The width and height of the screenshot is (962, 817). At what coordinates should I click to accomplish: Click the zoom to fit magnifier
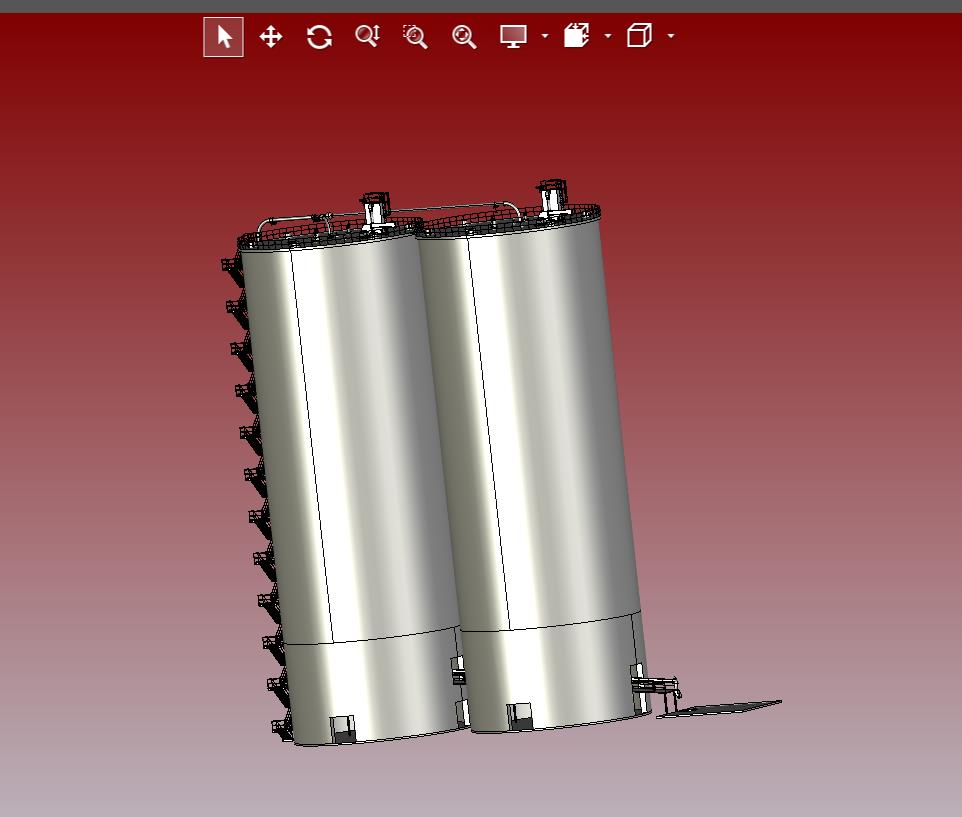coord(464,37)
